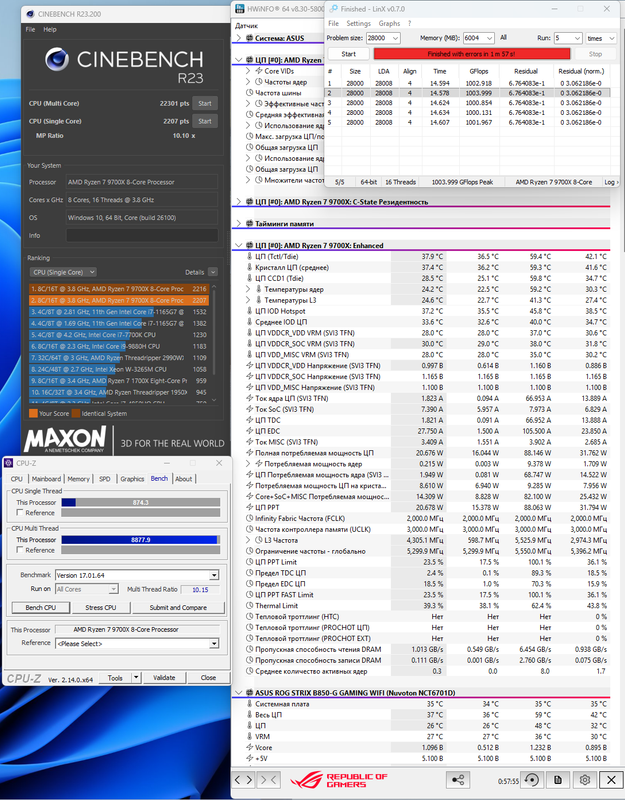Click CPU-Z window title icon
This screenshot has height=800, width=625.
click(8, 463)
